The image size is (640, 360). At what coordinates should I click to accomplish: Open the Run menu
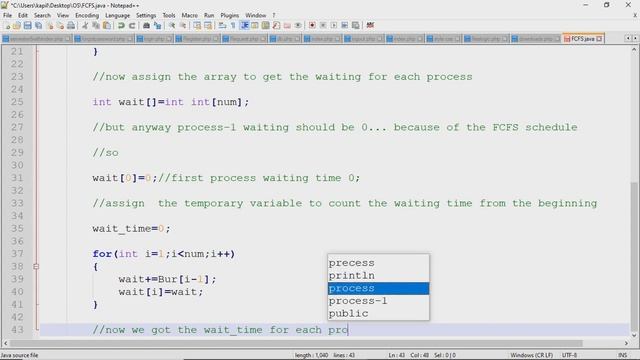coord(209,15)
